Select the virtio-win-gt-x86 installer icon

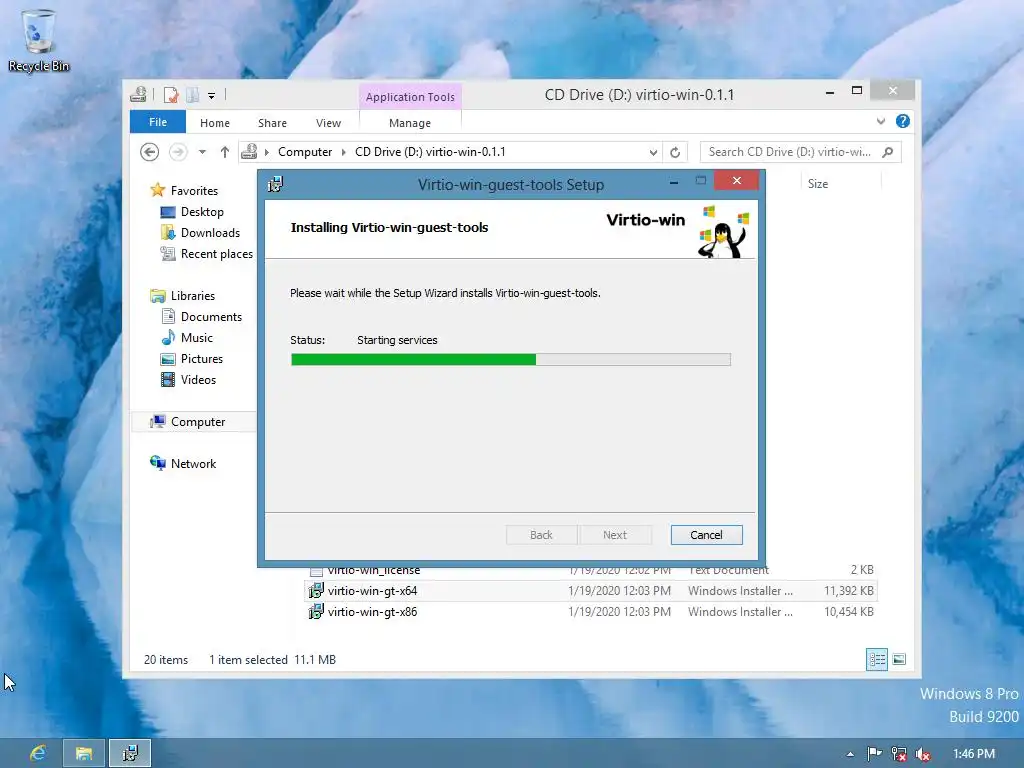coord(316,612)
